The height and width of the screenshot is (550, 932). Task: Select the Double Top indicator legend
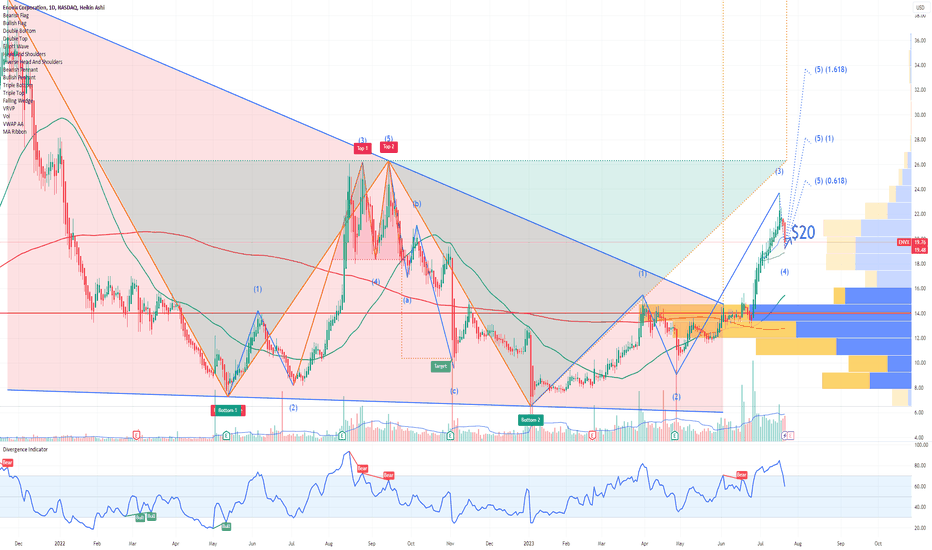15,38
